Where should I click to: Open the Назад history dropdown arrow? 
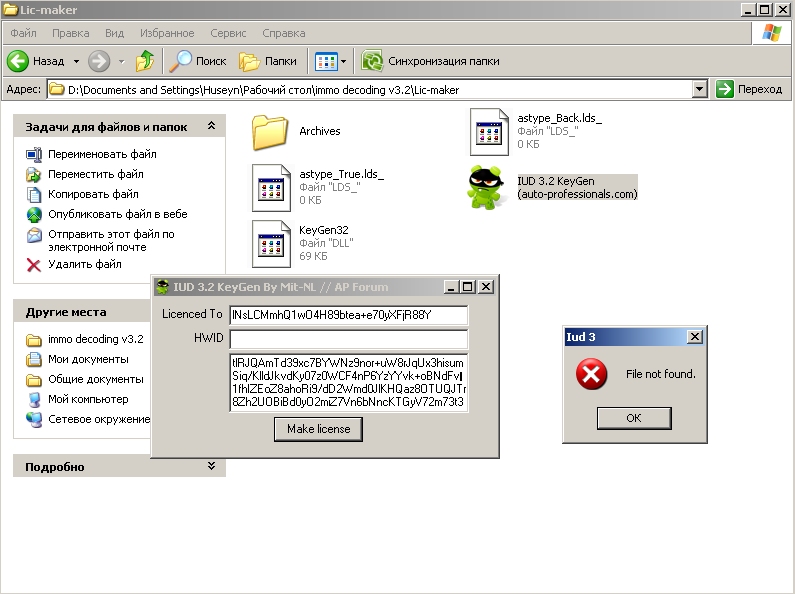pos(77,61)
